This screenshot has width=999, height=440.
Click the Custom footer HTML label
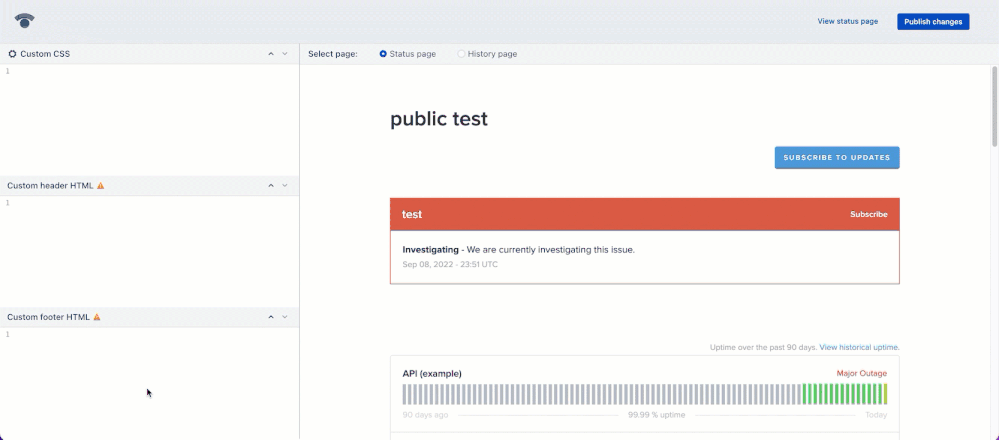click(x=48, y=317)
